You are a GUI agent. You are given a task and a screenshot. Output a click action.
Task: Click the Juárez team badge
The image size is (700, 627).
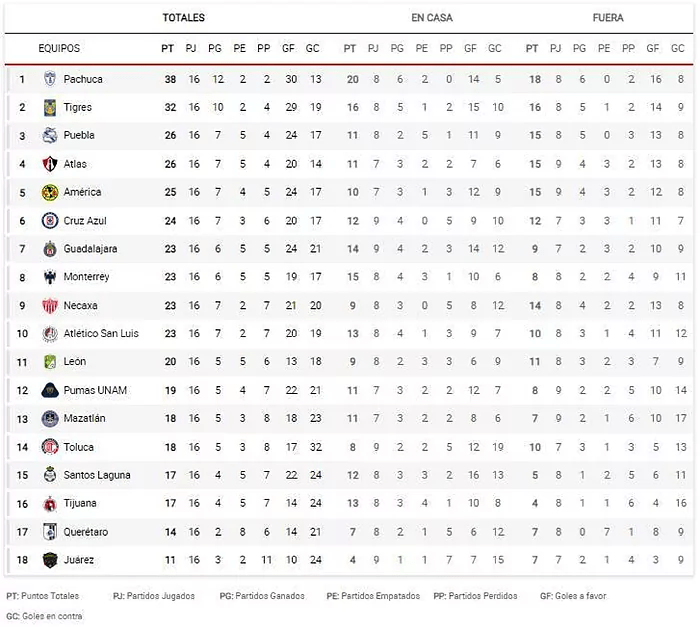pos(49,560)
